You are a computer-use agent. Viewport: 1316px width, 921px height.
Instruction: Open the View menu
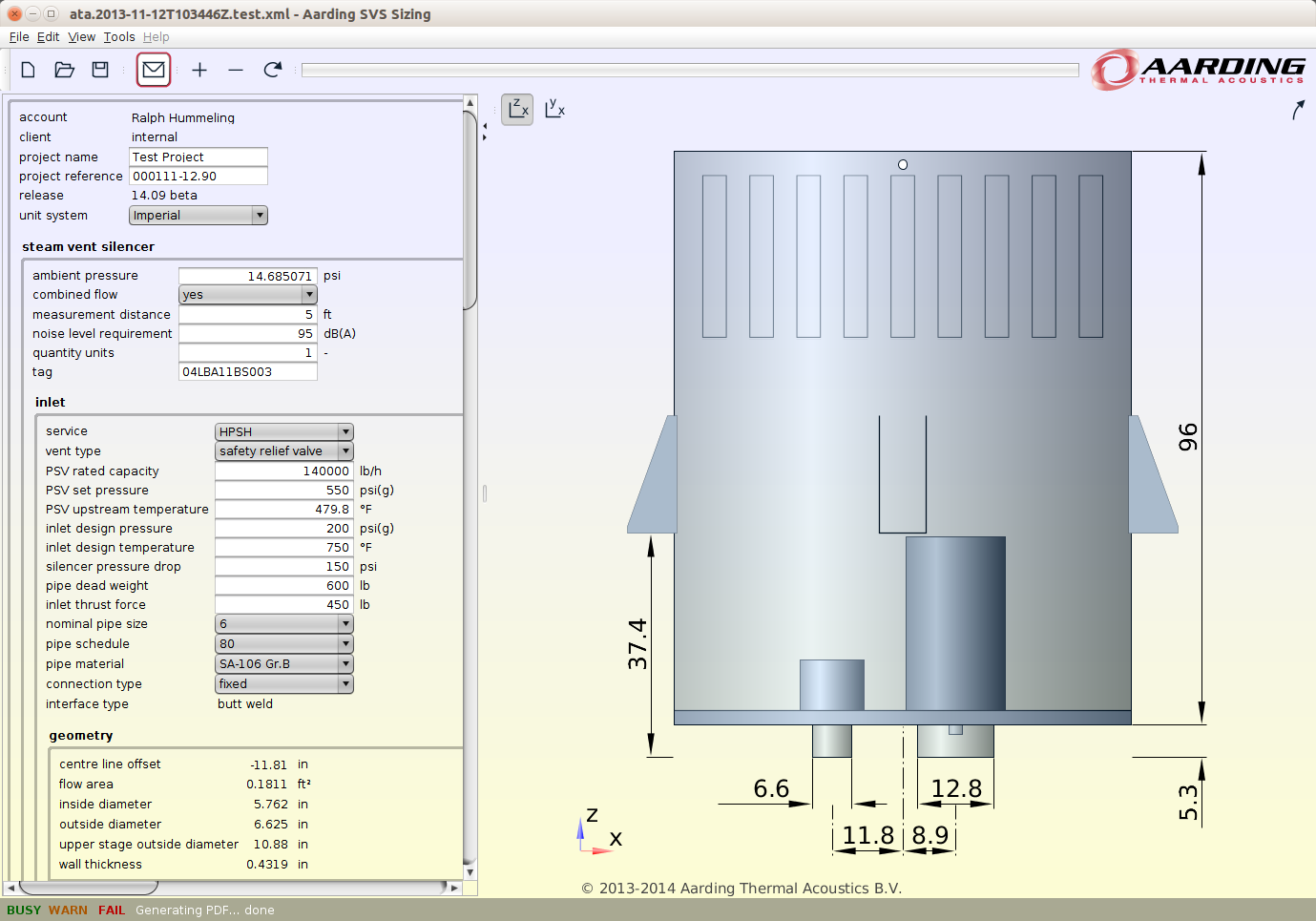(82, 37)
